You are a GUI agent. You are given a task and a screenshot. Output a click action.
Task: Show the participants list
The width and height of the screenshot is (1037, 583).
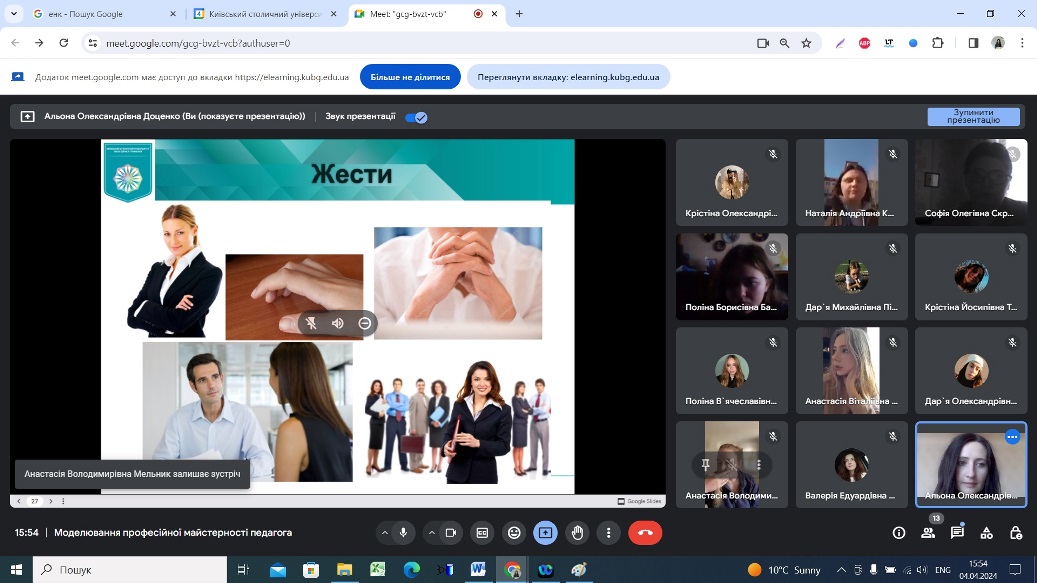tap(928, 533)
